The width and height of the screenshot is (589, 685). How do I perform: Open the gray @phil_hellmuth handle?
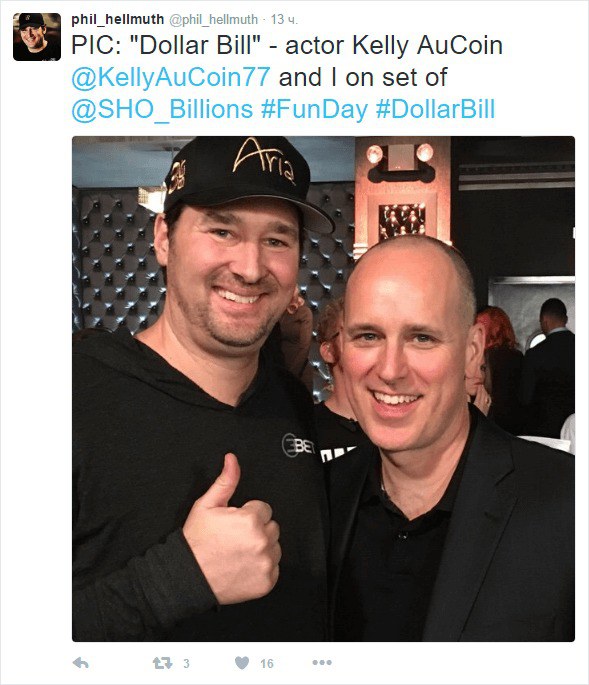point(213,20)
